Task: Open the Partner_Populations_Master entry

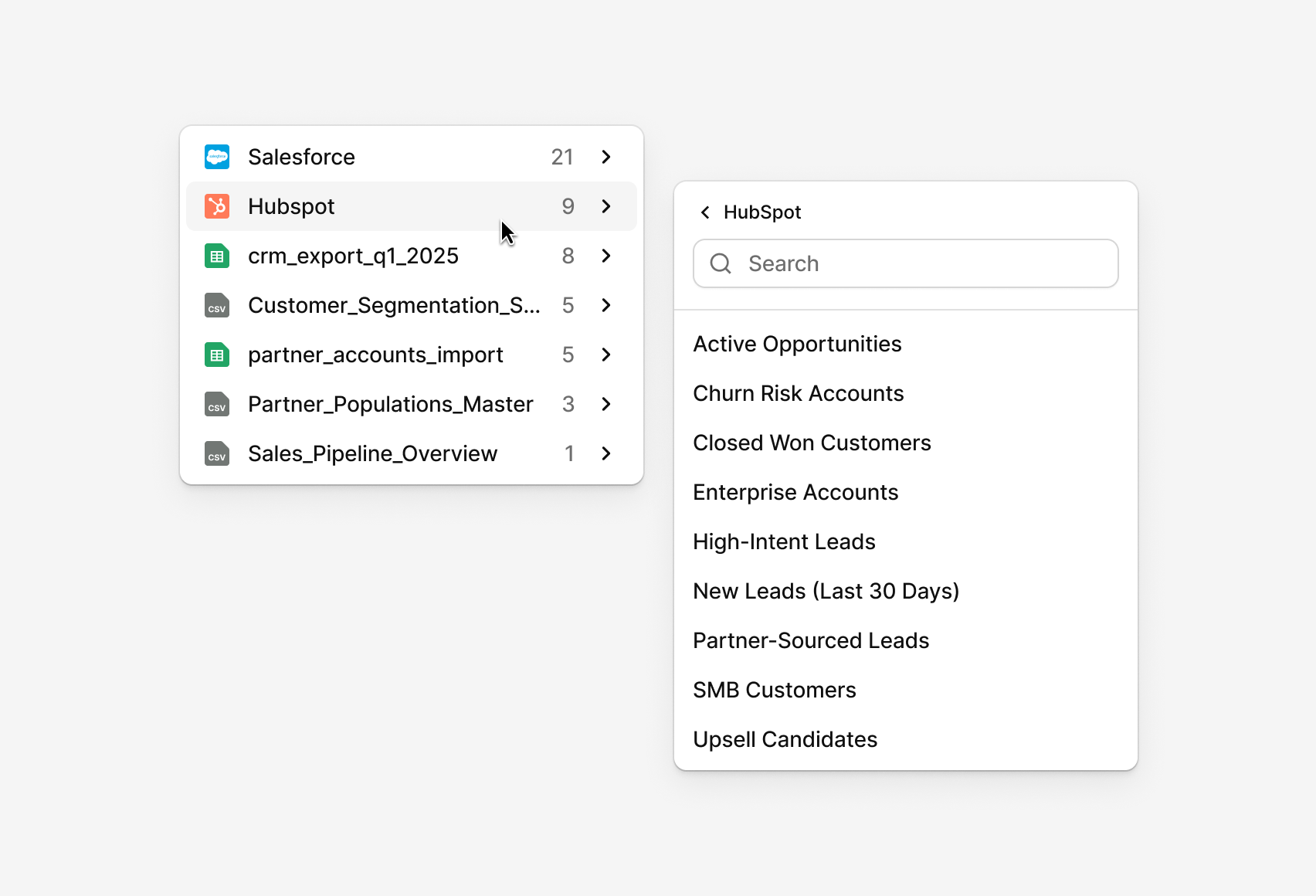Action: click(x=412, y=404)
